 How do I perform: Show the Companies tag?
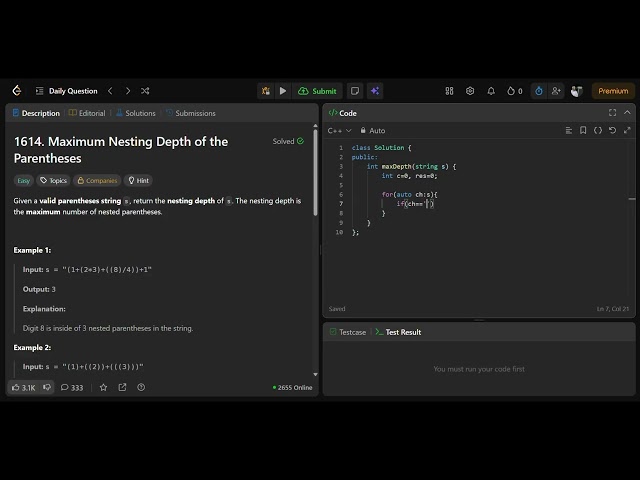[97, 180]
